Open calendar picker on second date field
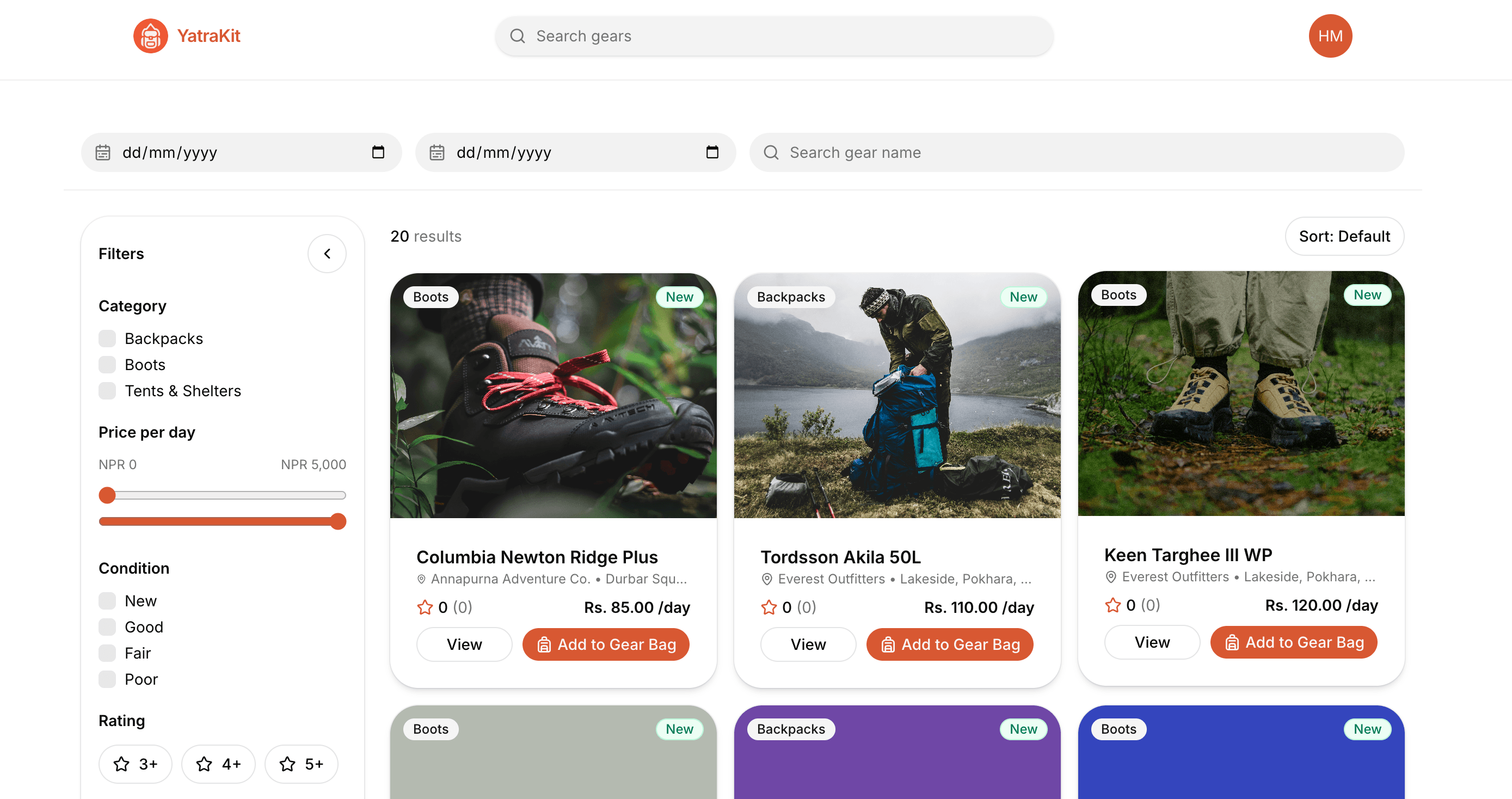The image size is (1512, 799). [712, 152]
